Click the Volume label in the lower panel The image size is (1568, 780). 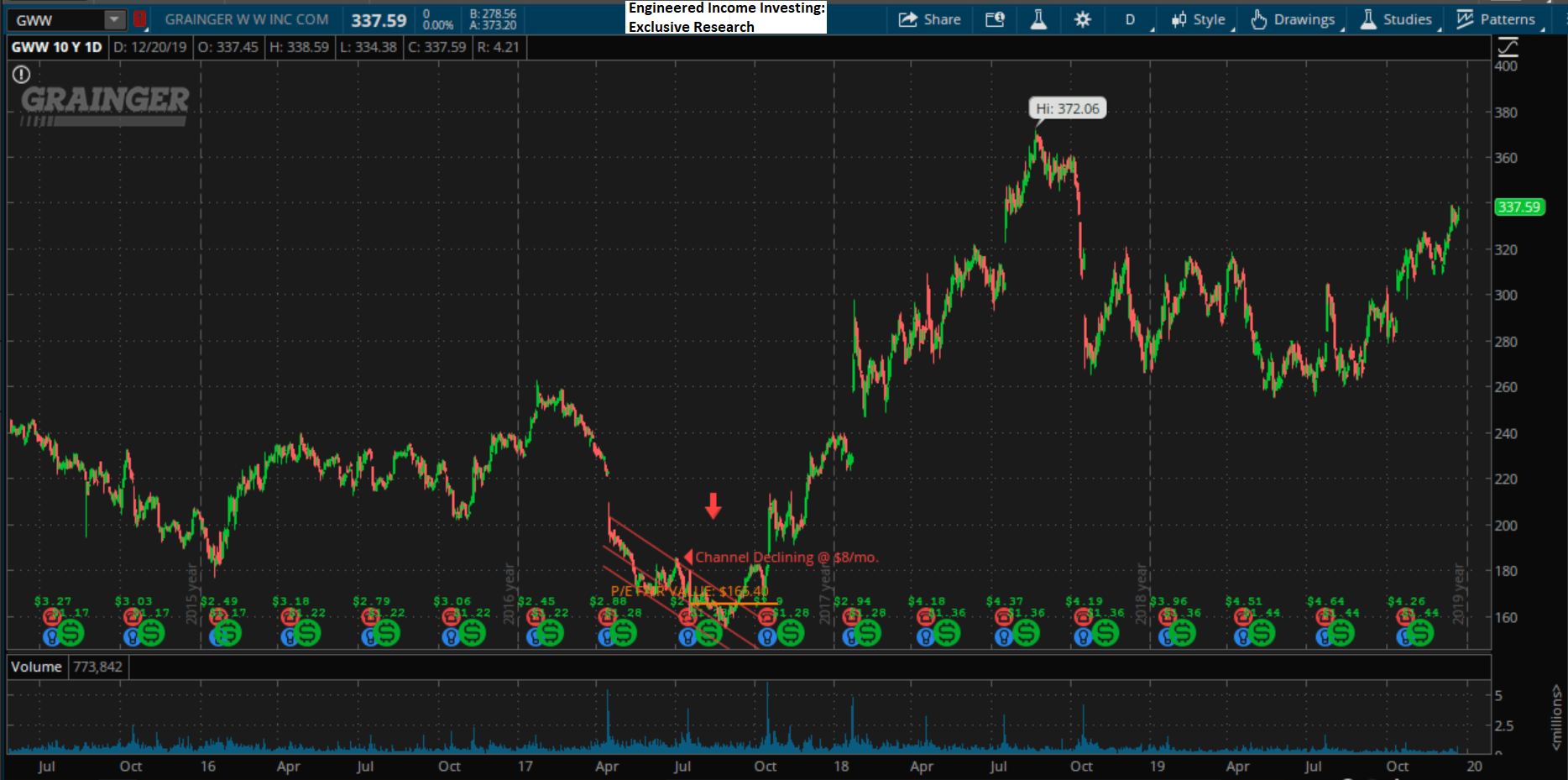click(36, 666)
